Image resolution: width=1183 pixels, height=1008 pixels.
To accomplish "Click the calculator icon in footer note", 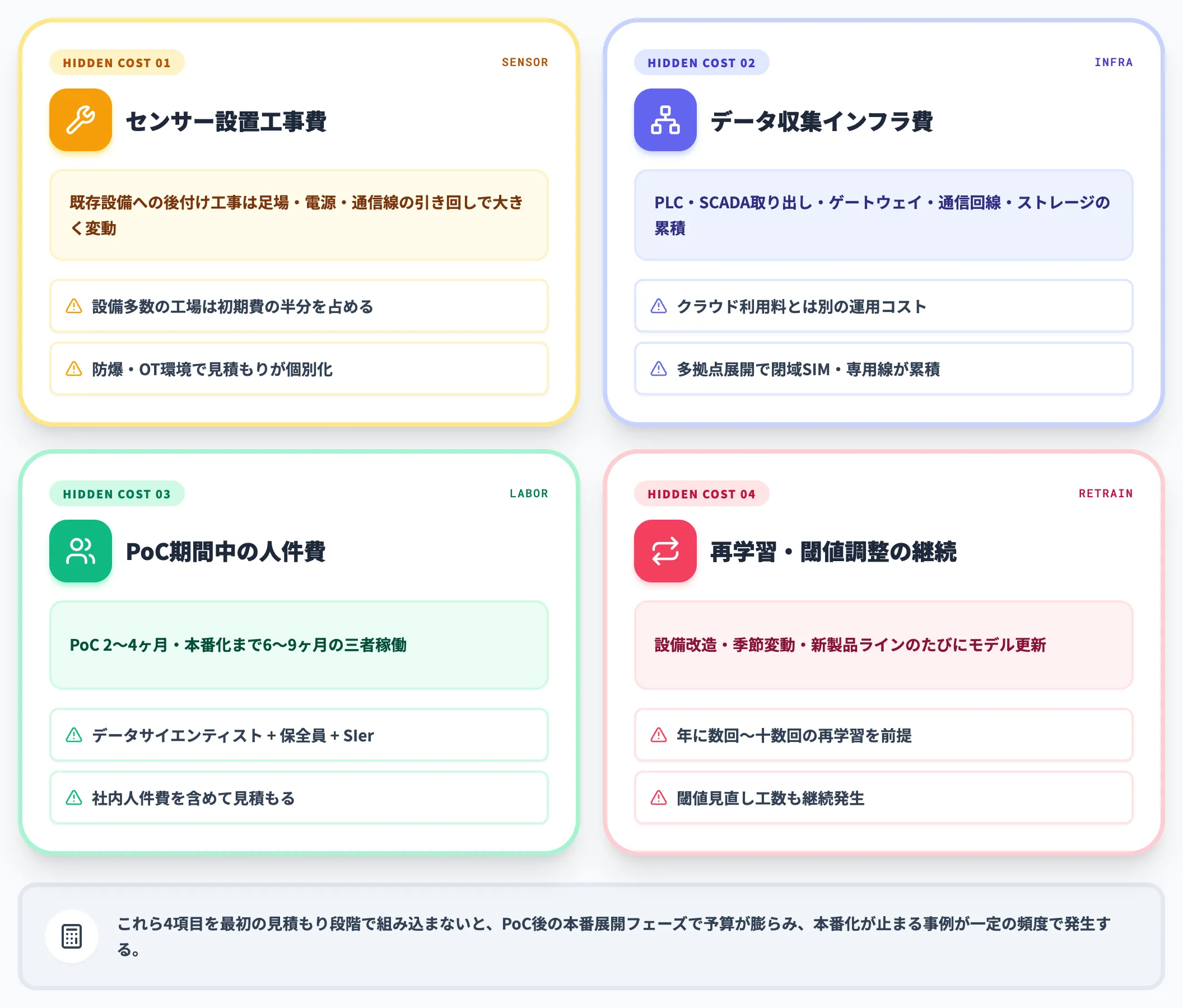I will [72, 936].
